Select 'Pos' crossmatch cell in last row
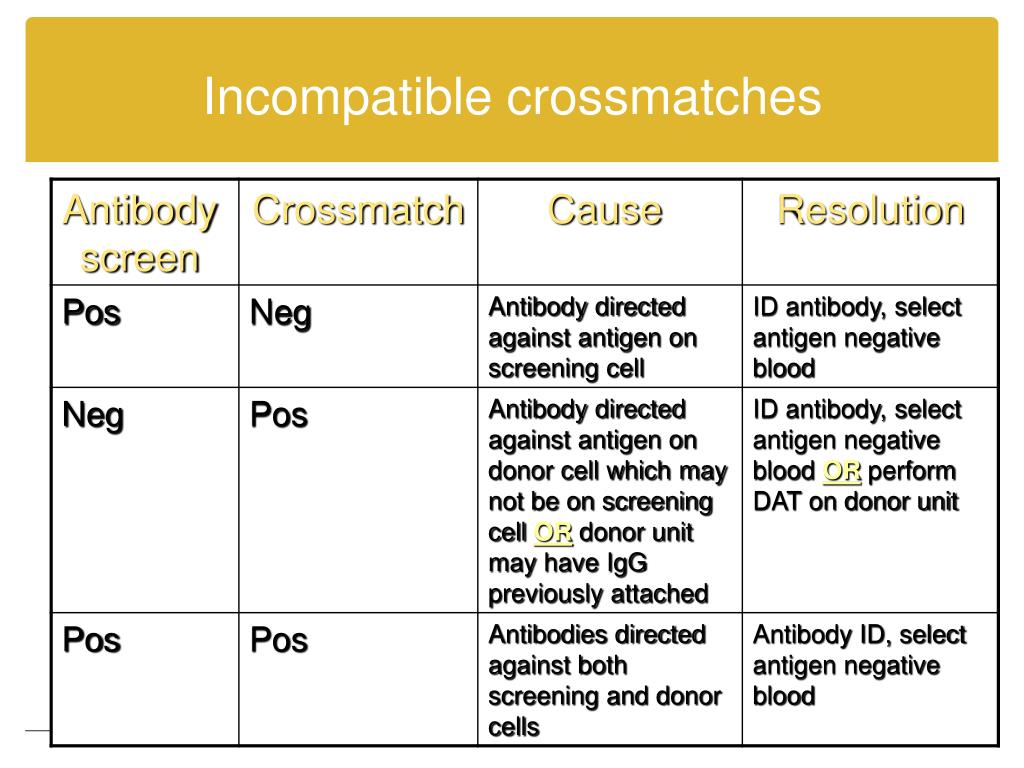The image size is (1024, 768). [x=279, y=640]
